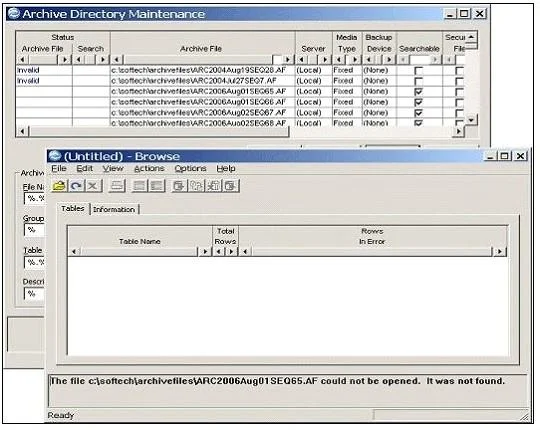Viewport: 540px width, 430px height.
Task: Open the Actions menu
Action: point(149,168)
